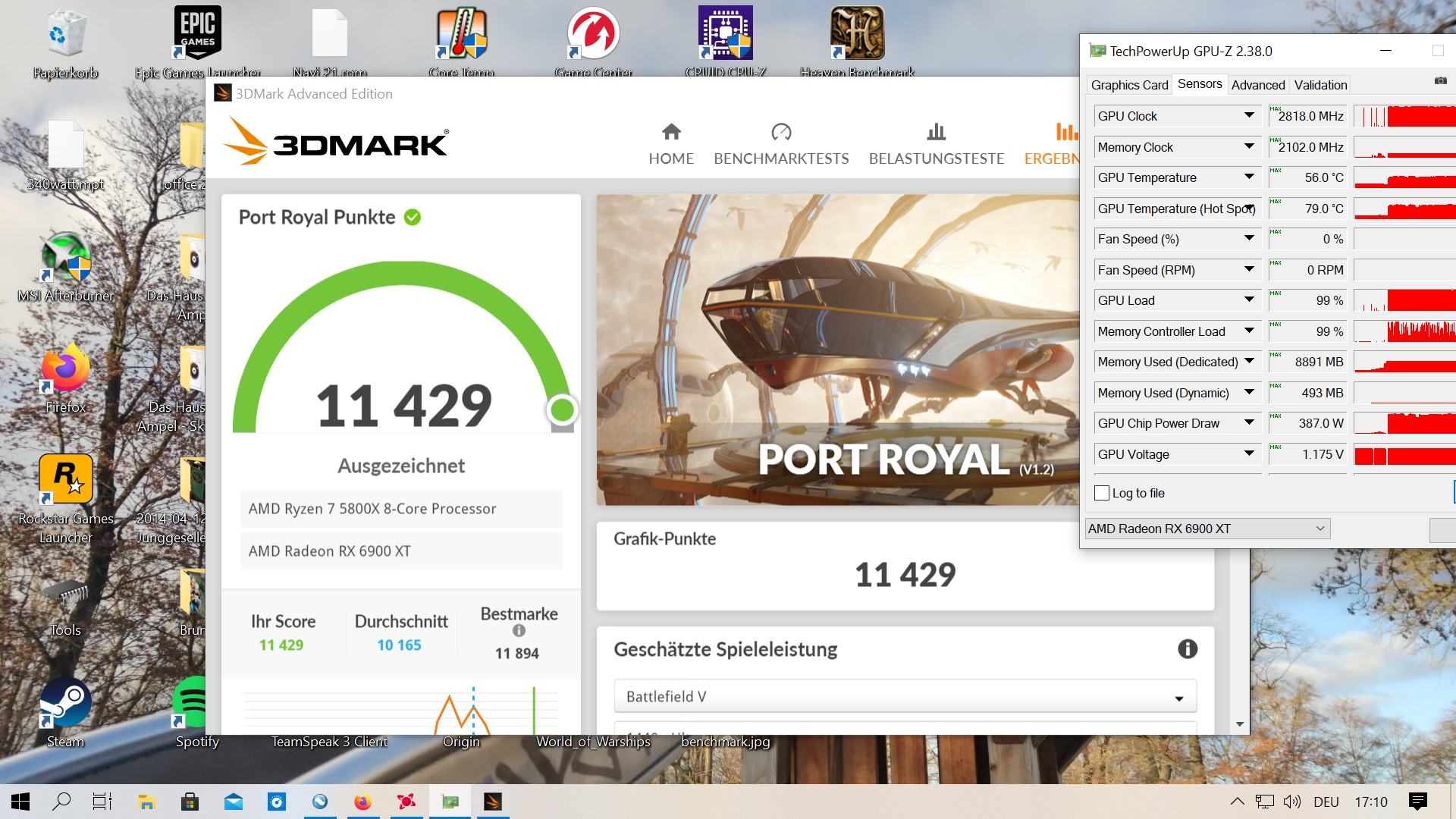The width and height of the screenshot is (1456, 819).
Task: Expand Memory Controller Load dropdown
Action: click(x=1249, y=331)
